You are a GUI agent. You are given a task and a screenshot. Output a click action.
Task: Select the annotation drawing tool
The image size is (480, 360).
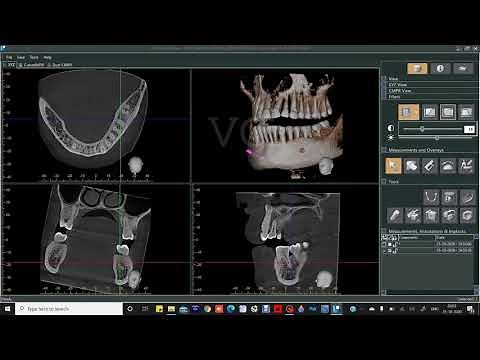(x=466, y=166)
